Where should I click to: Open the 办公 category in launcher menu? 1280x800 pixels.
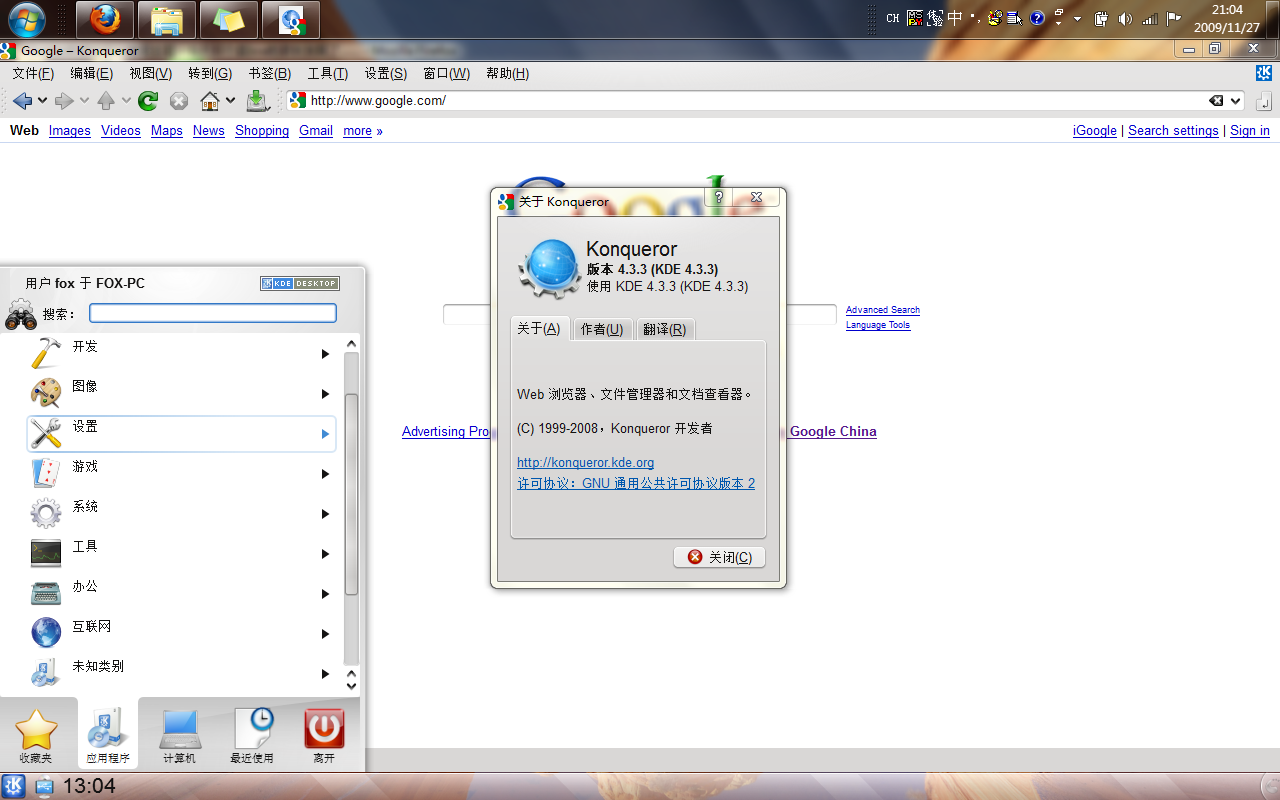click(181, 593)
